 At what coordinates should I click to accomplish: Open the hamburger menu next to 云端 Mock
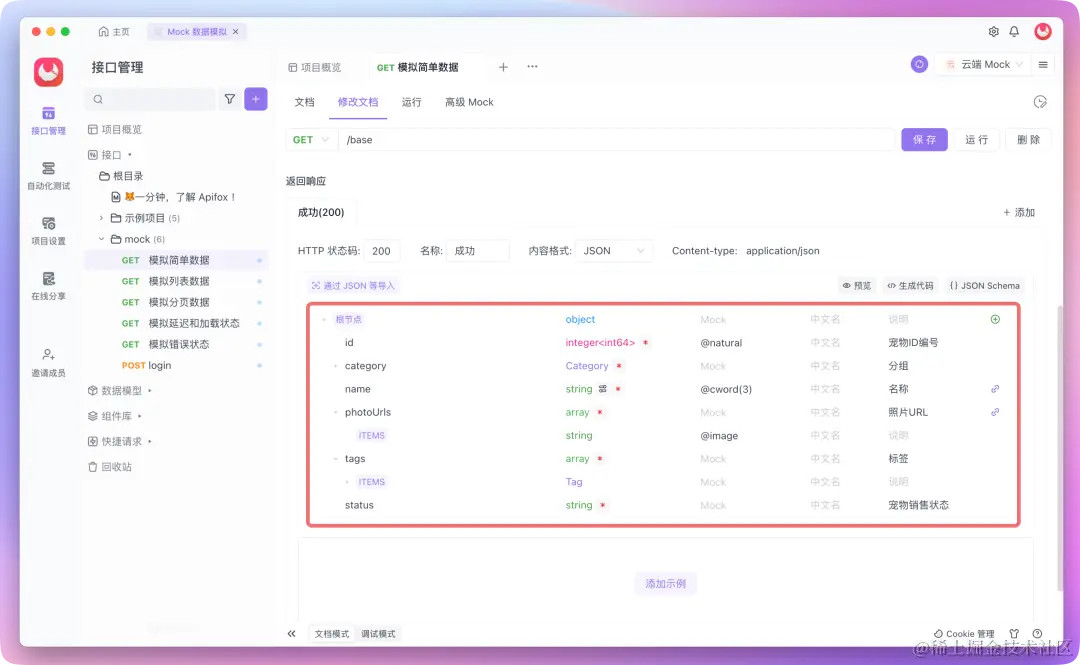1043,64
